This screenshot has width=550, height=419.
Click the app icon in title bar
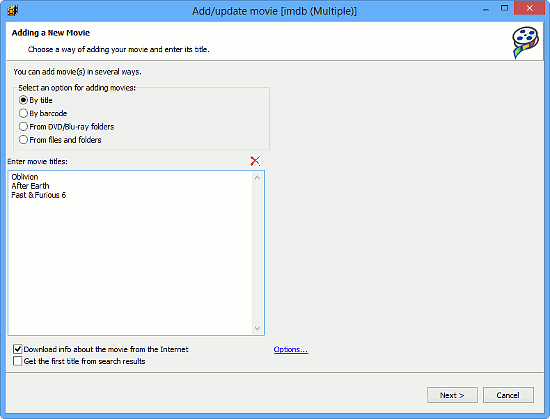pos(13,11)
